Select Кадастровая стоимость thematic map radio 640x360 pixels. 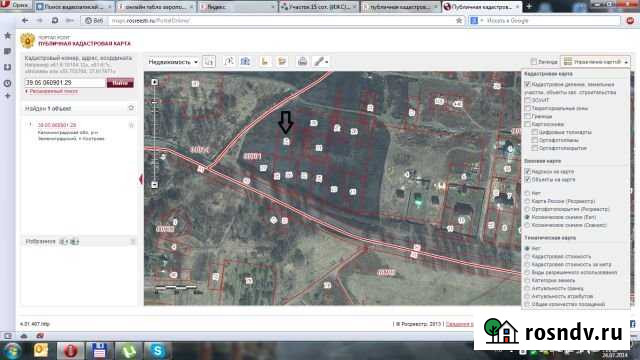[x=527, y=256]
